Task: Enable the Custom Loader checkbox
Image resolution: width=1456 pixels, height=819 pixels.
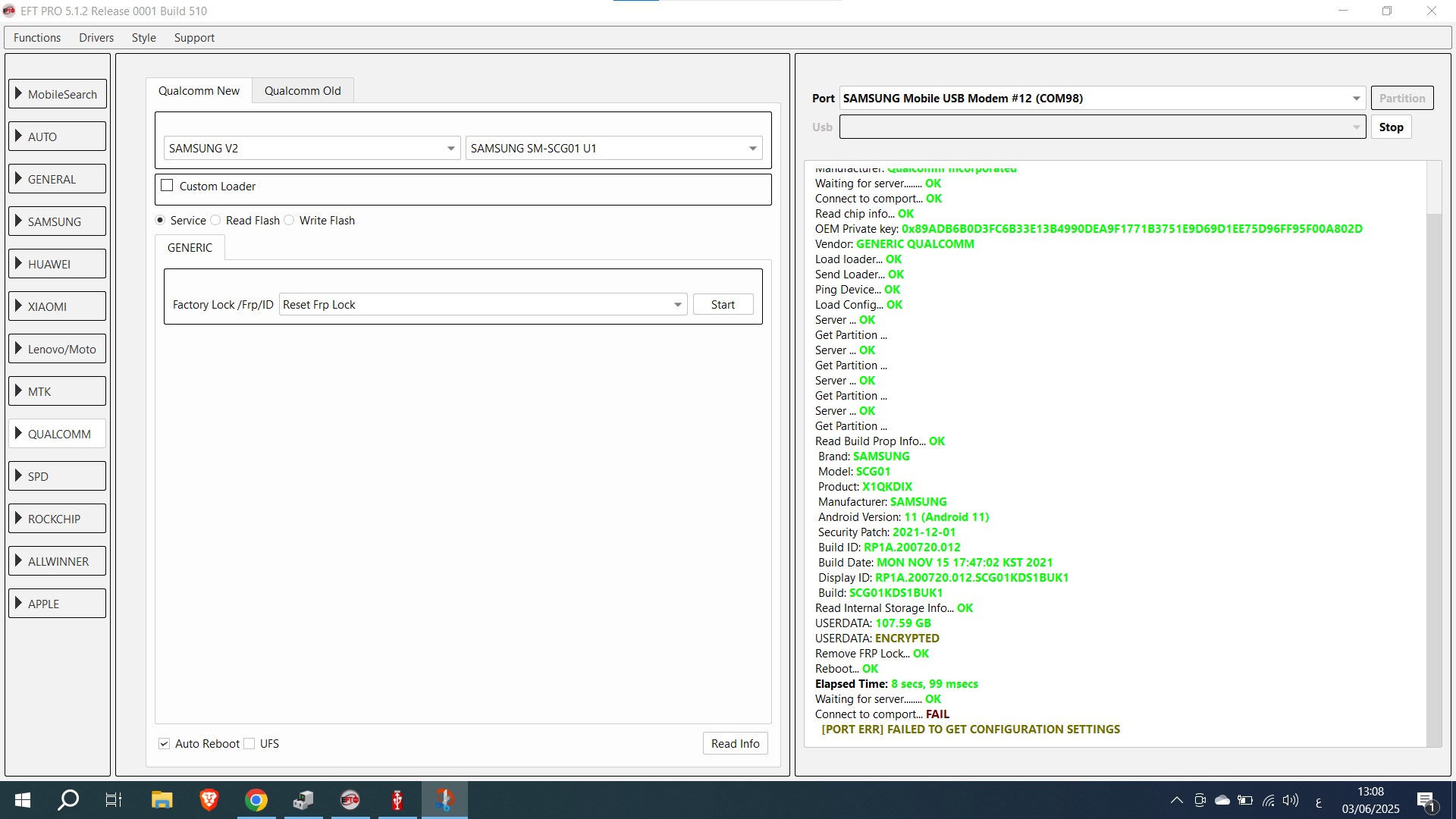Action: [167, 186]
